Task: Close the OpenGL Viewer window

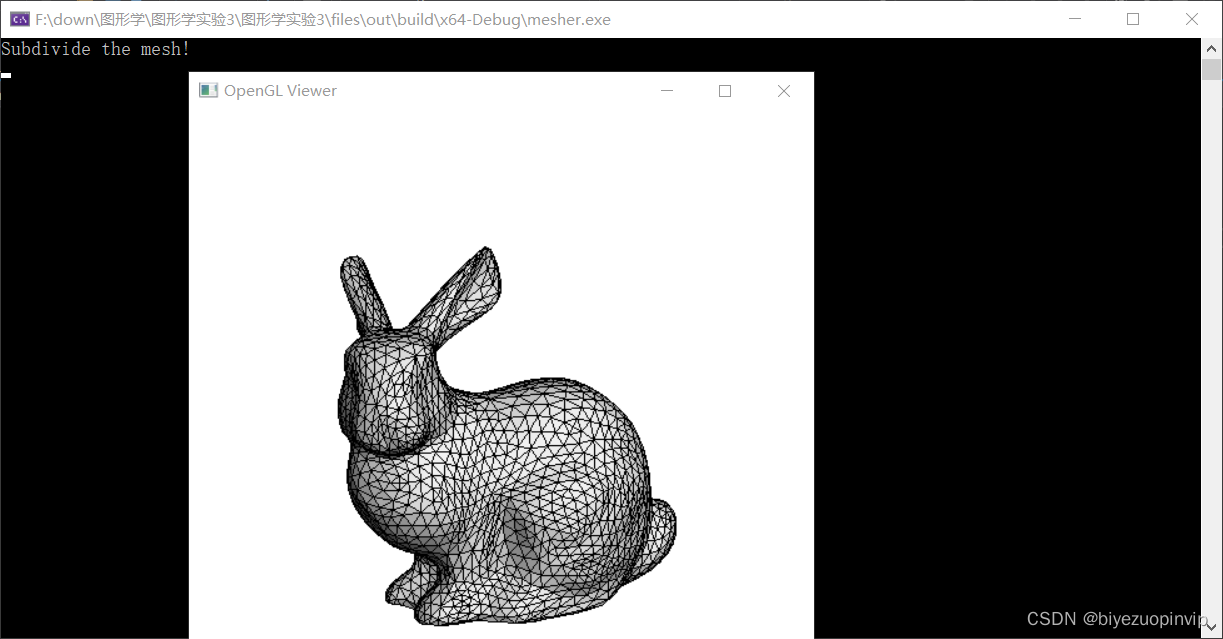Action: tap(784, 91)
